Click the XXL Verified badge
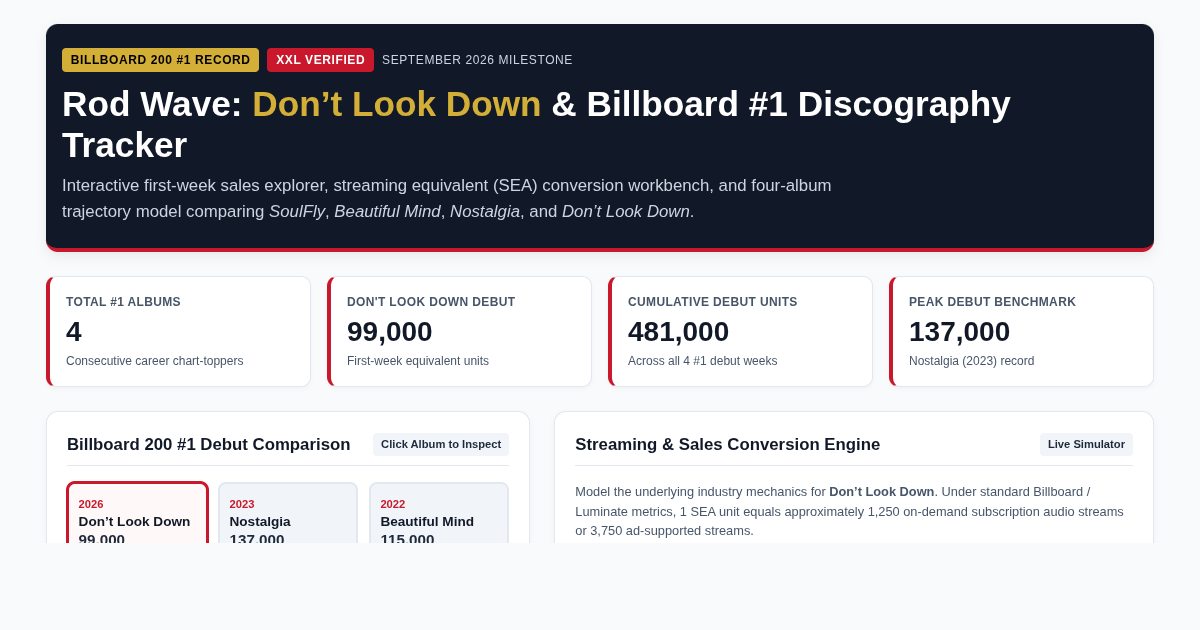The width and height of the screenshot is (1200, 630). coord(320,60)
